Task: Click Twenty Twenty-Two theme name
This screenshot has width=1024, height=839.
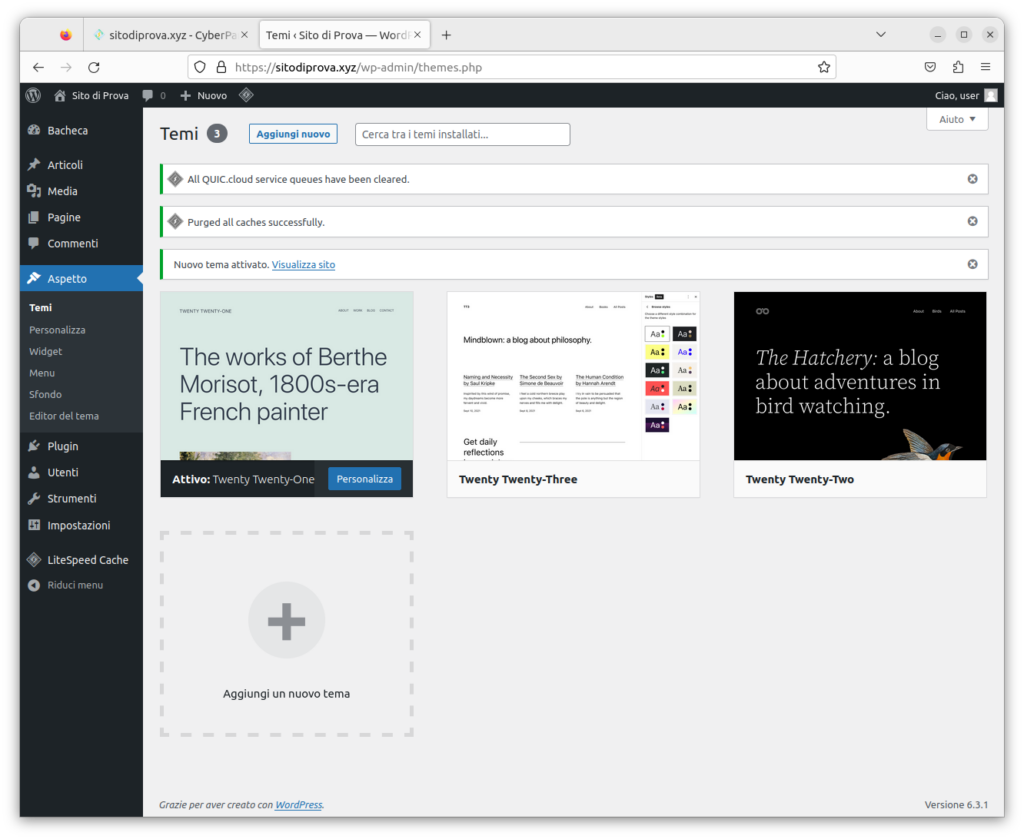Action: pos(799,479)
